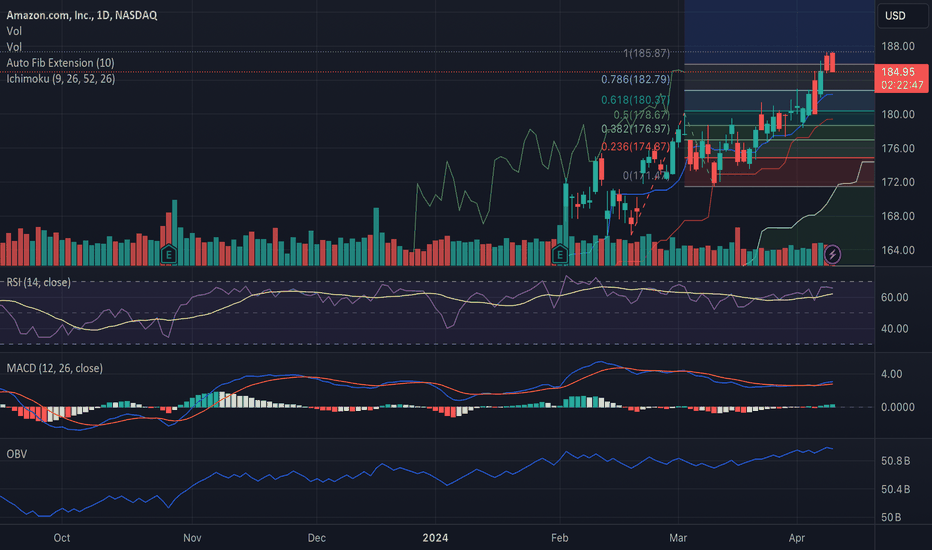Click the MACD scale value 0.0000
The width and height of the screenshot is (932, 550).
point(898,407)
